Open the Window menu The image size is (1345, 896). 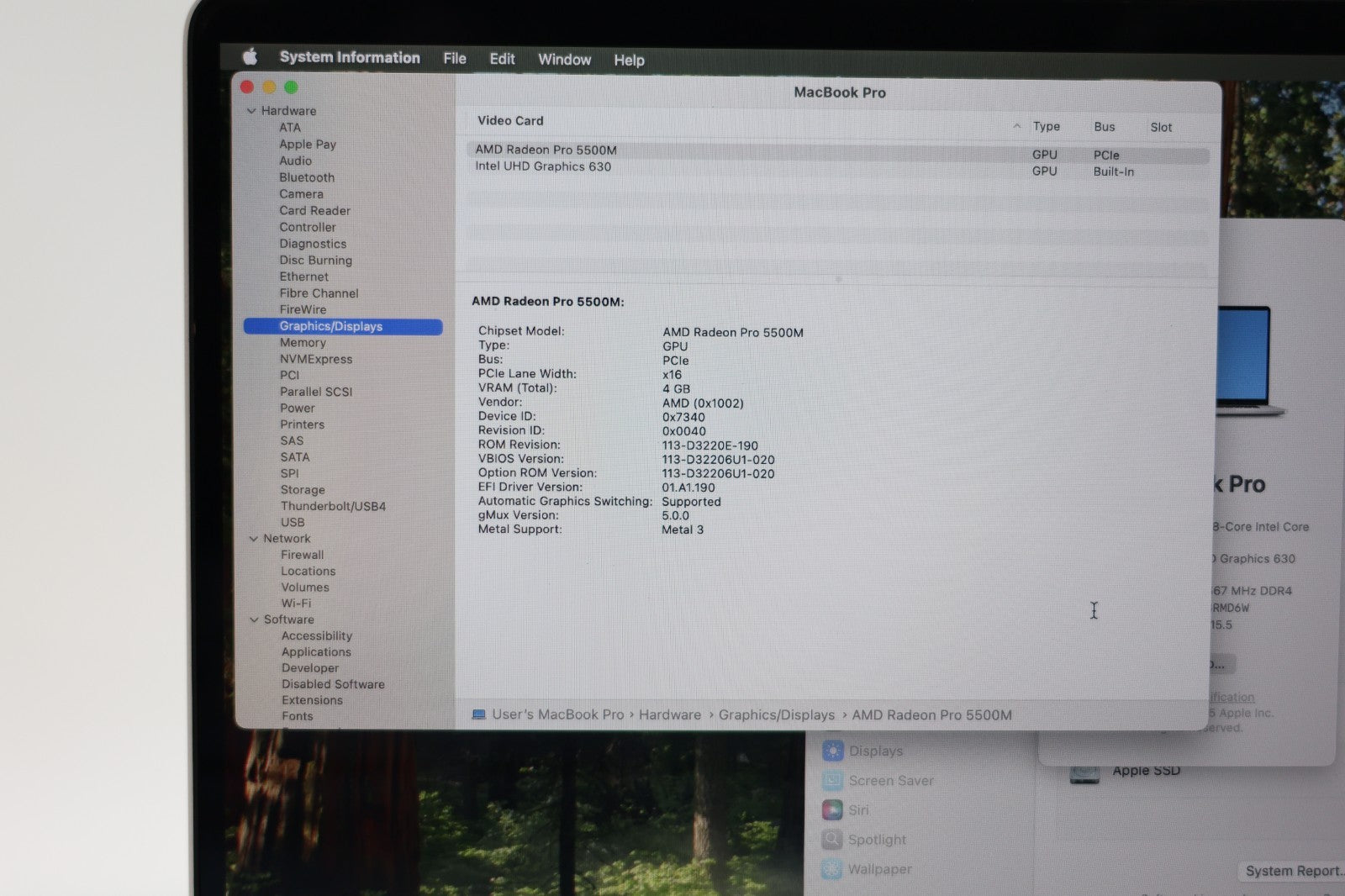[x=564, y=60]
